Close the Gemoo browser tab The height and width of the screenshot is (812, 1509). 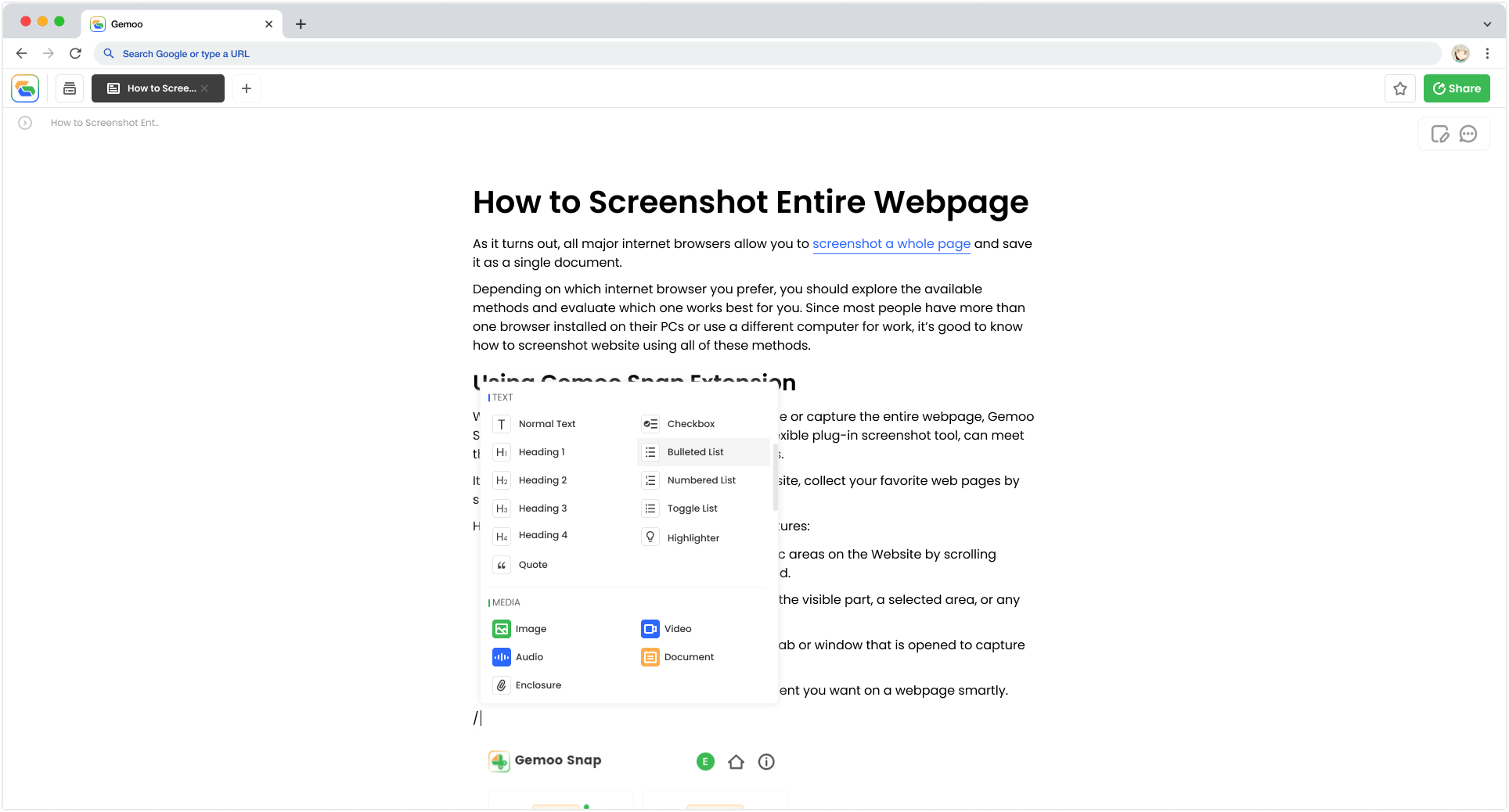coord(268,23)
